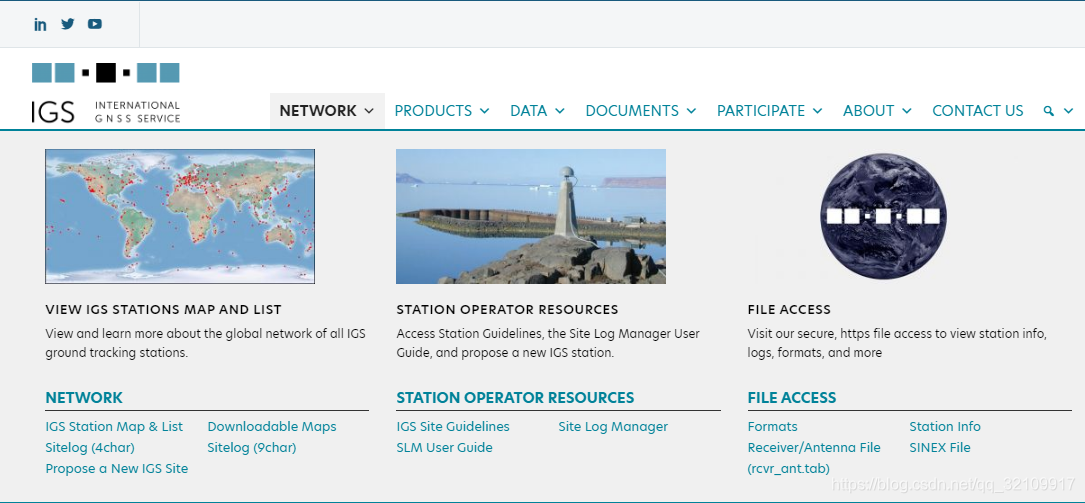Expand the ABOUT menu chevron
1085x503 pixels.
pyautogui.click(x=906, y=111)
